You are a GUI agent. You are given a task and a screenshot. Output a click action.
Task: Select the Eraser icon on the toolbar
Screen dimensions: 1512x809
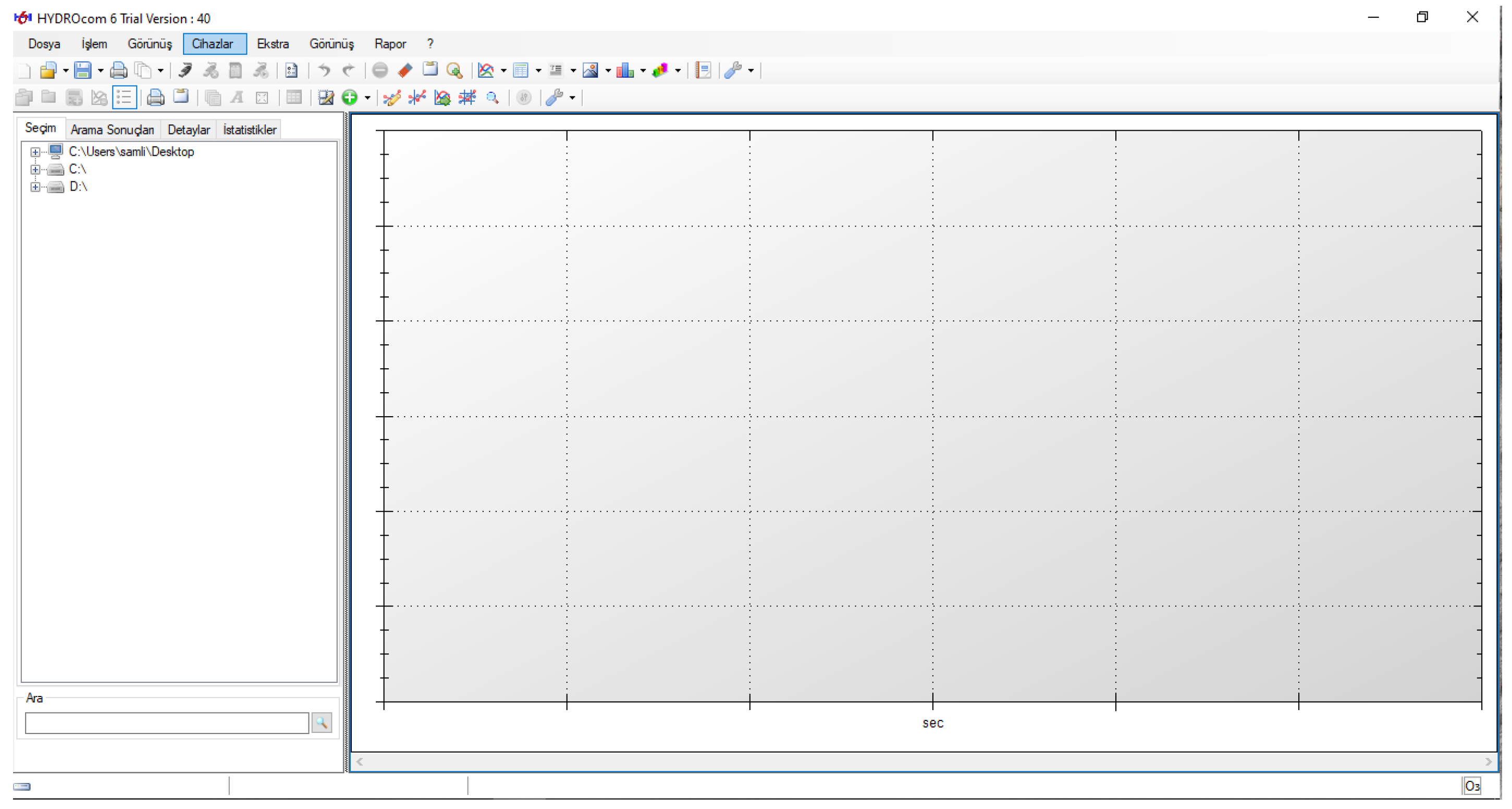click(x=405, y=70)
